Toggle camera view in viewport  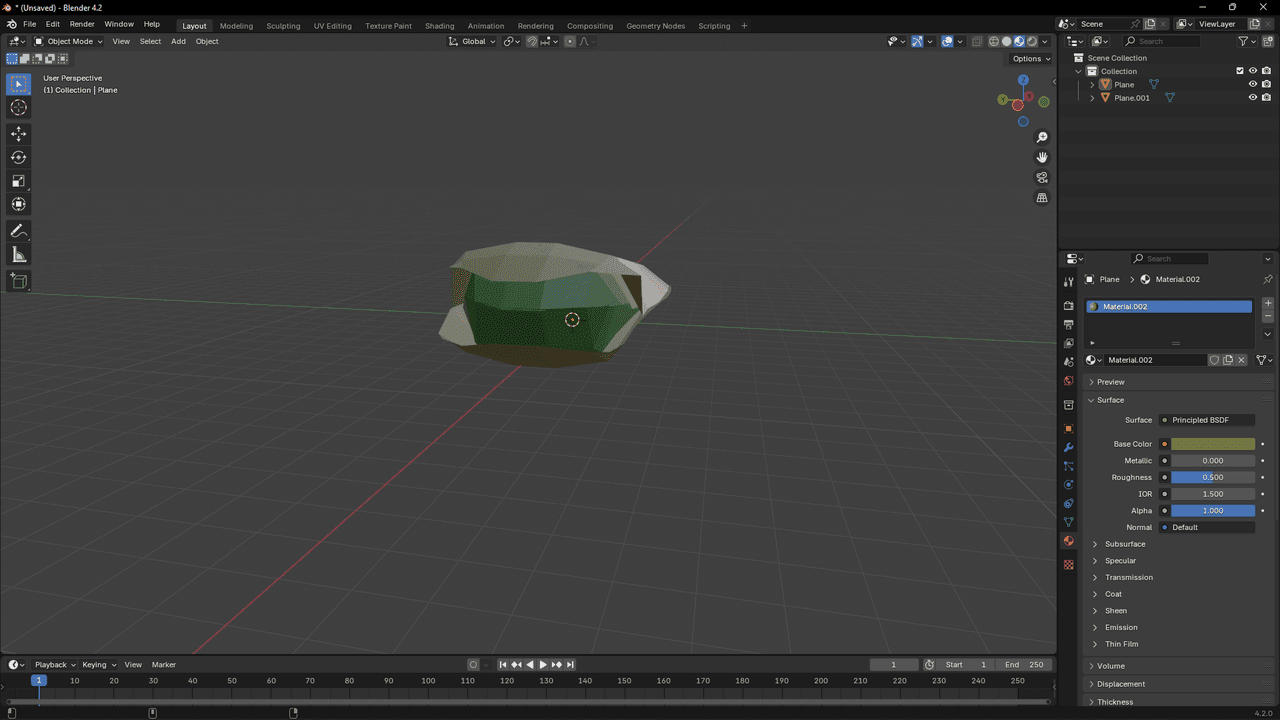(x=1042, y=178)
